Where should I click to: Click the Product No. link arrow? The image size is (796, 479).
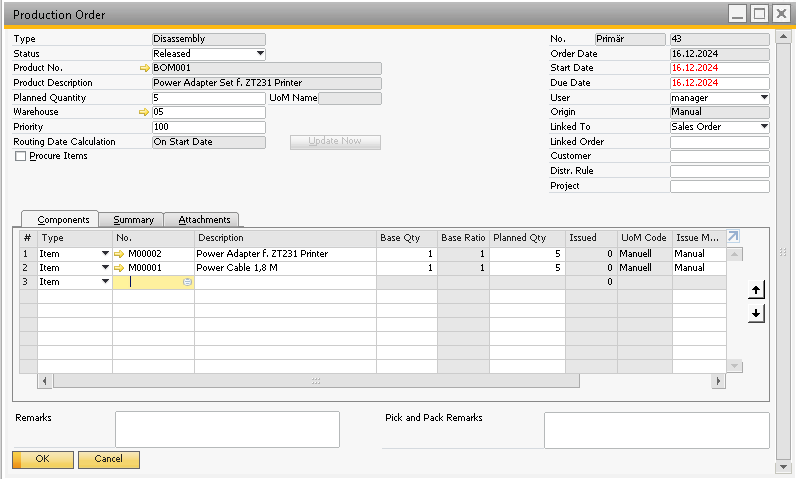(144, 68)
